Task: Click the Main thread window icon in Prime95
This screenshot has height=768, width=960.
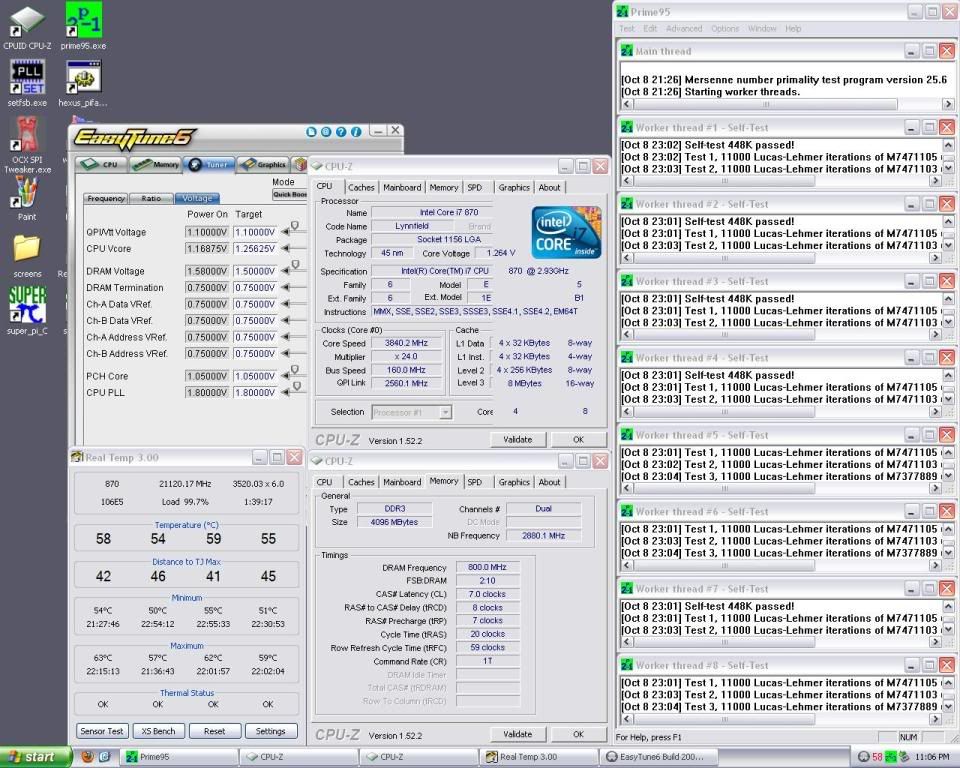Action: point(626,51)
